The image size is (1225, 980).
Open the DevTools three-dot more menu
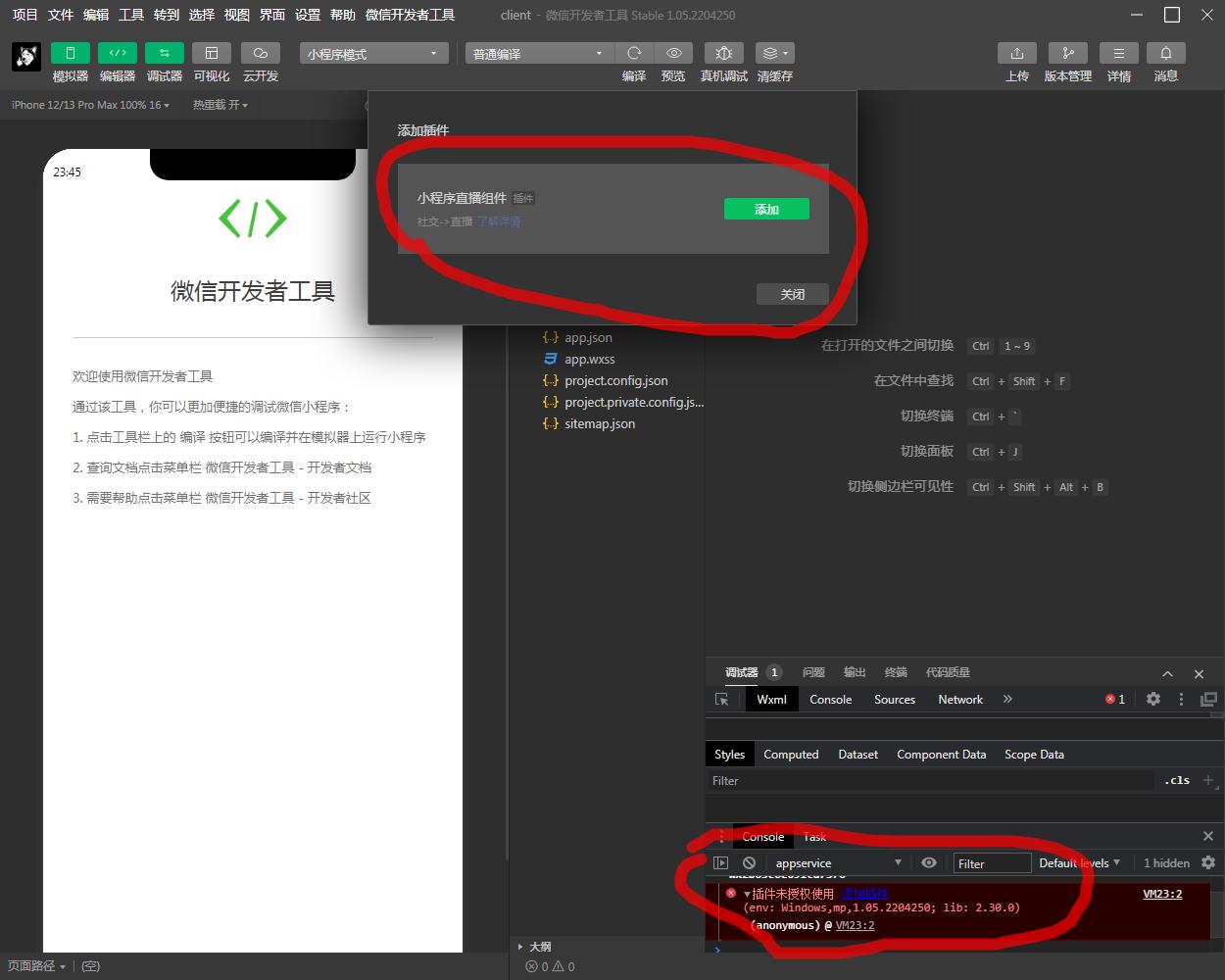point(1182,699)
